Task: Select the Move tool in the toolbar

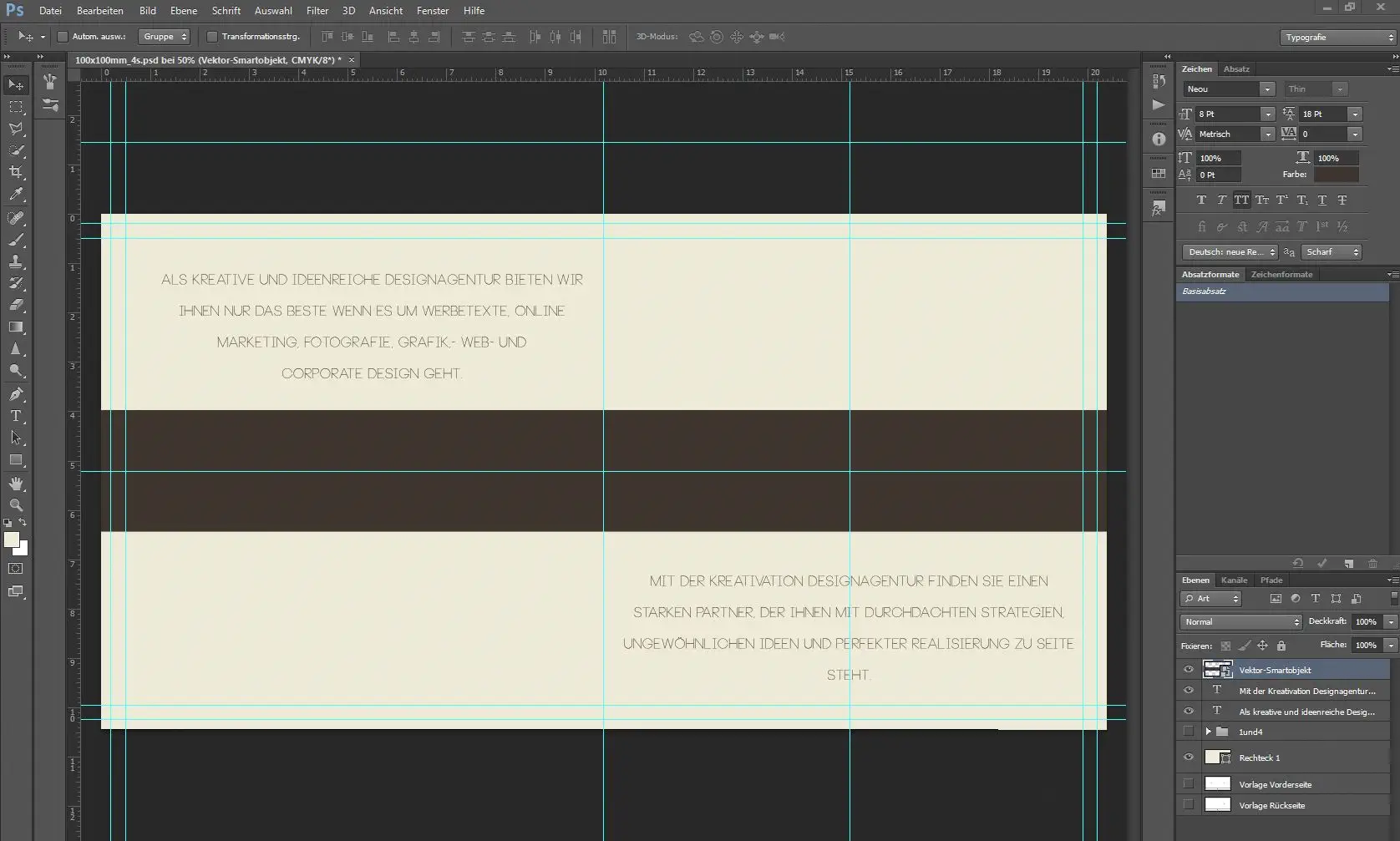Action: click(16, 84)
